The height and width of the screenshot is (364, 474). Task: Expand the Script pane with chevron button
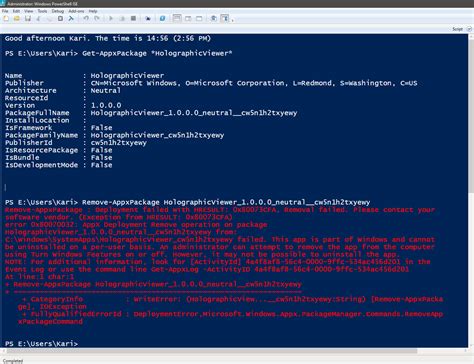pos(469,29)
